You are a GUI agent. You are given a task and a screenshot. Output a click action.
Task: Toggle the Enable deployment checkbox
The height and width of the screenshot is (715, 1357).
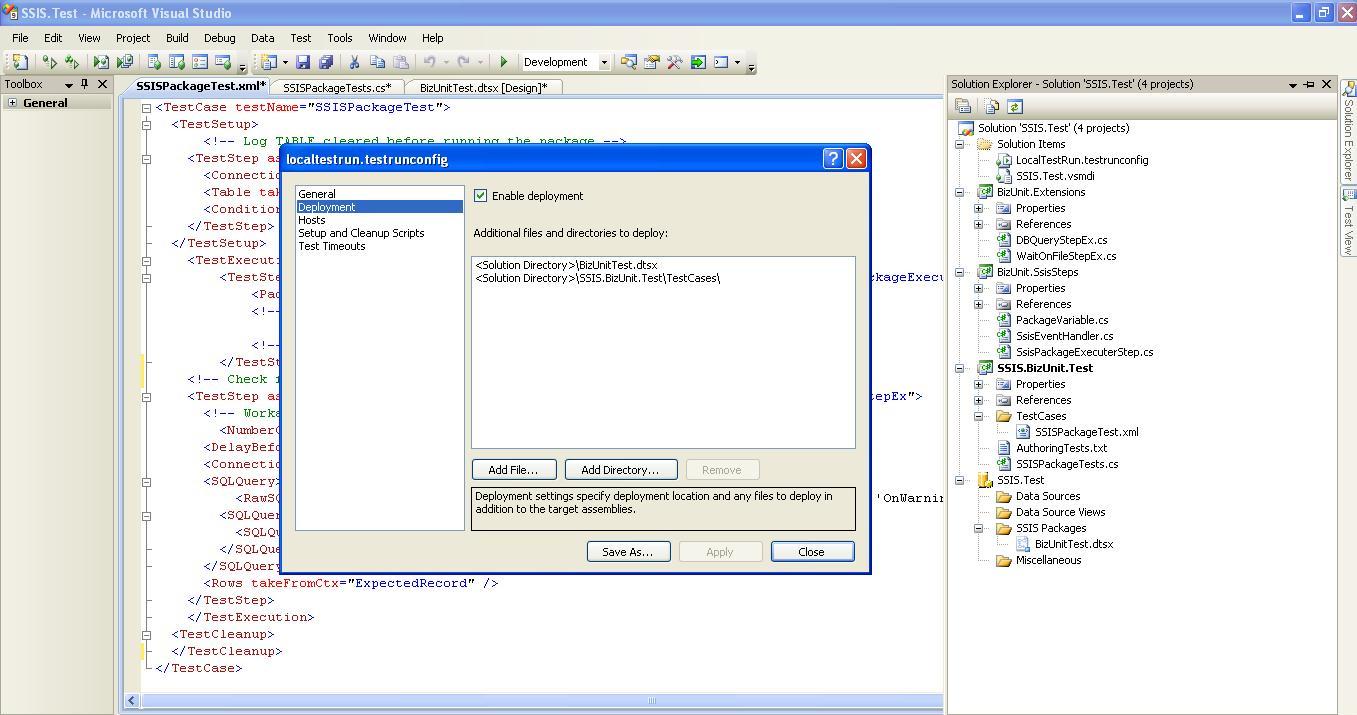[x=481, y=195]
